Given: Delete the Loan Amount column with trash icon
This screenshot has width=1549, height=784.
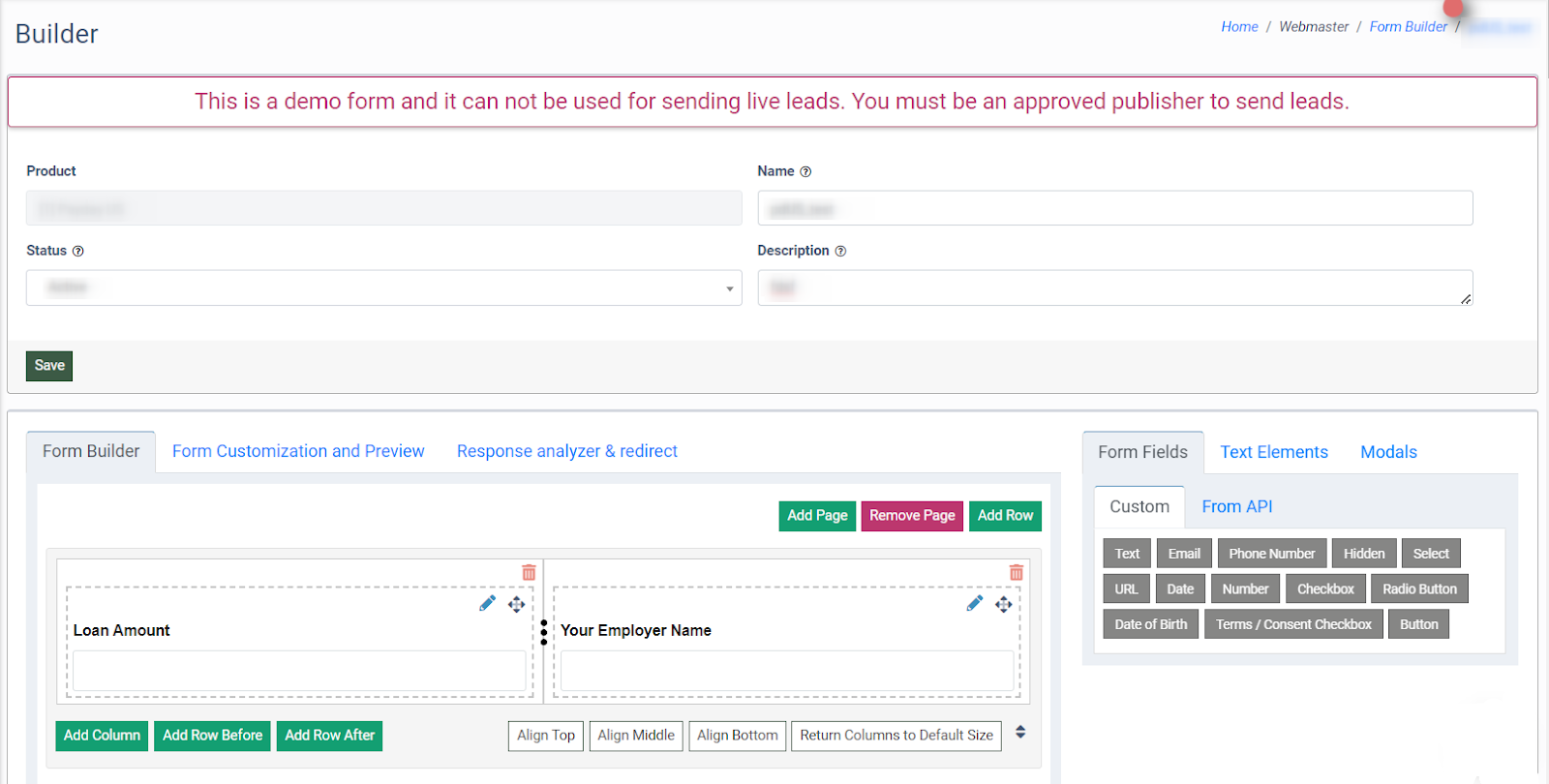Looking at the screenshot, I should pos(529,572).
